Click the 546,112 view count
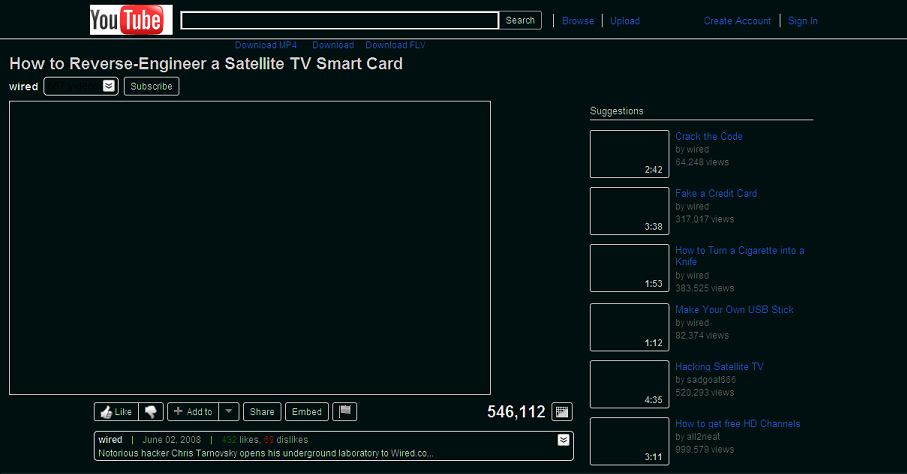907x474 pixels. 516,411
